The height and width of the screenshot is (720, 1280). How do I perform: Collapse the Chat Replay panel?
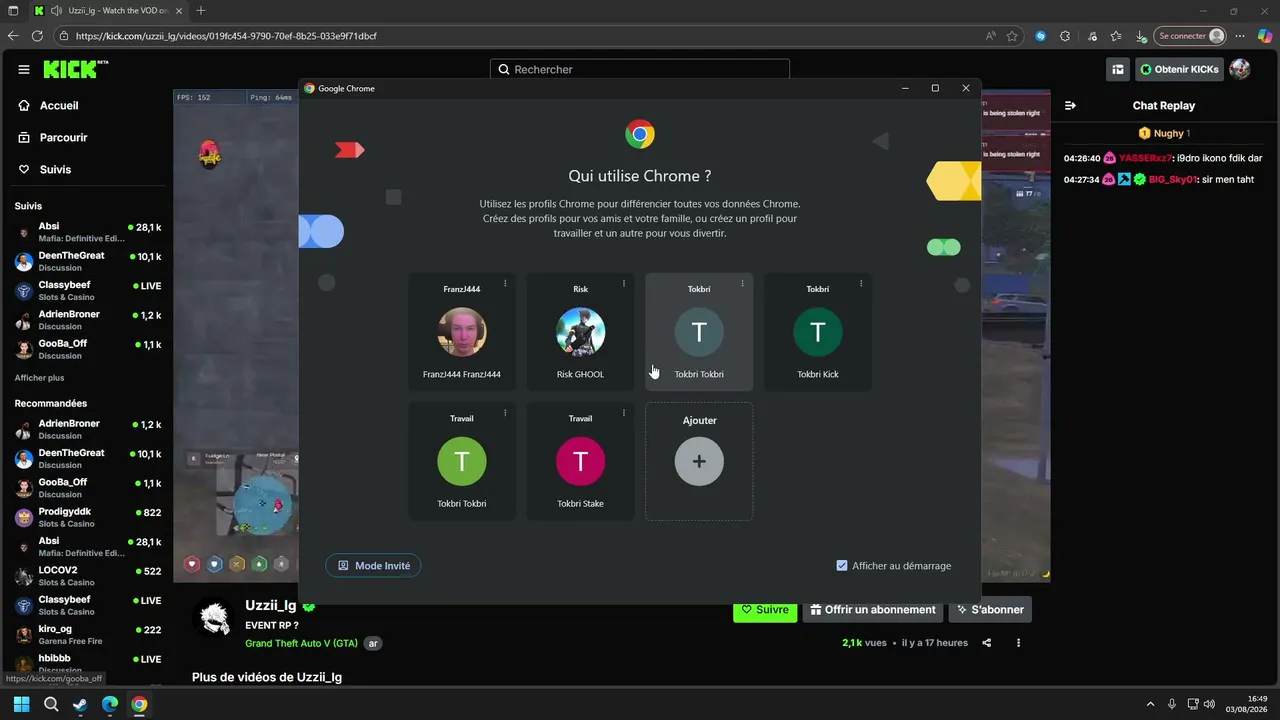click(x=1070, y=106)
